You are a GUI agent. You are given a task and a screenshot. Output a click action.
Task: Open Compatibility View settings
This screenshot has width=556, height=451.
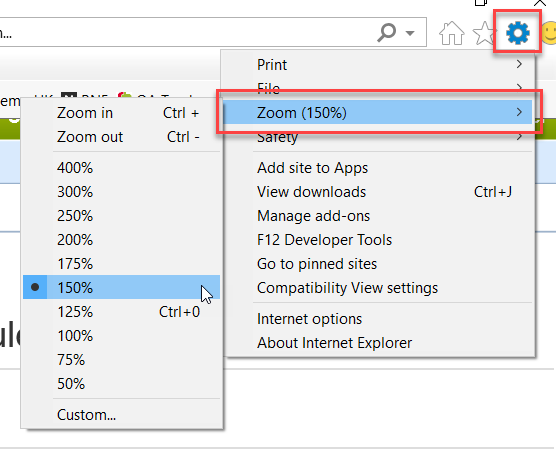point(377,288)
